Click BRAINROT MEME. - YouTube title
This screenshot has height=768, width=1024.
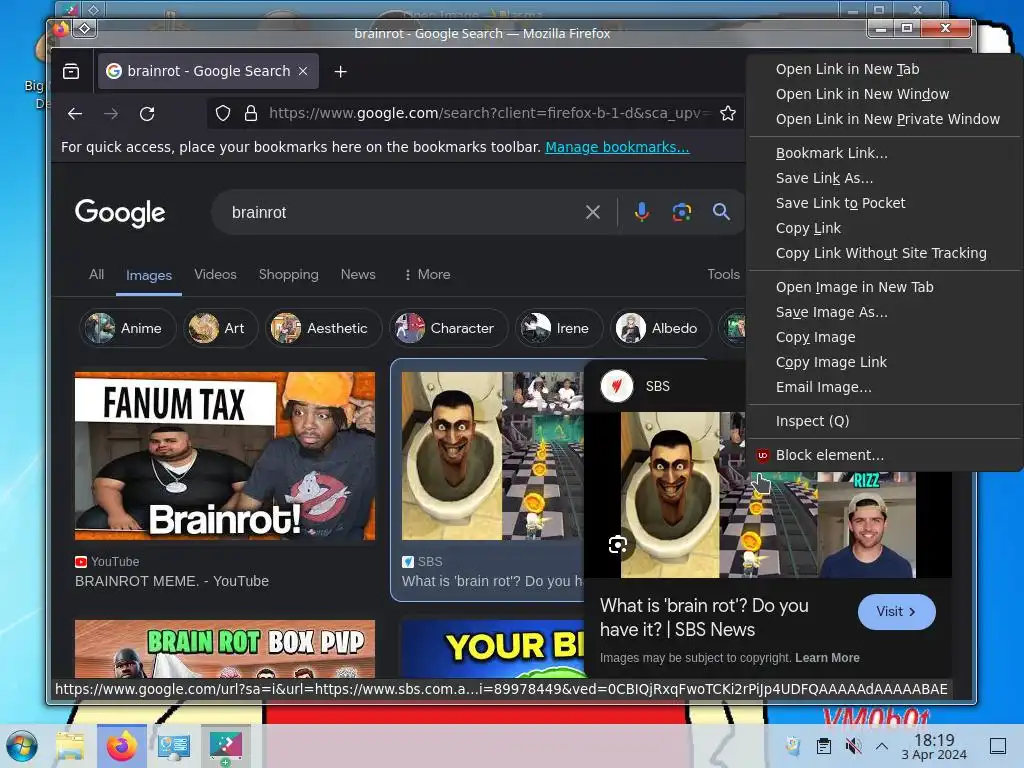tap(172, 581)
